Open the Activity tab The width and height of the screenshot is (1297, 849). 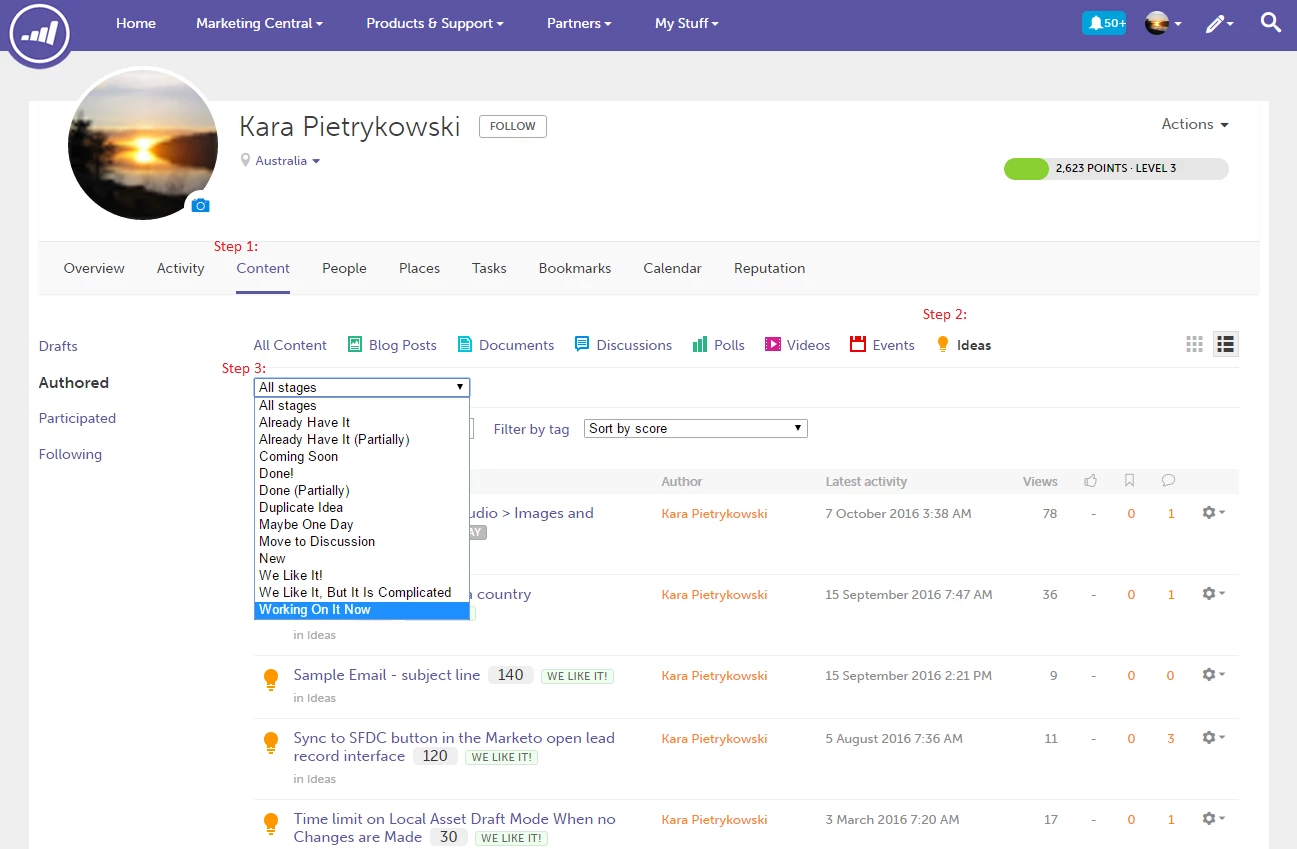pos(181,268)
